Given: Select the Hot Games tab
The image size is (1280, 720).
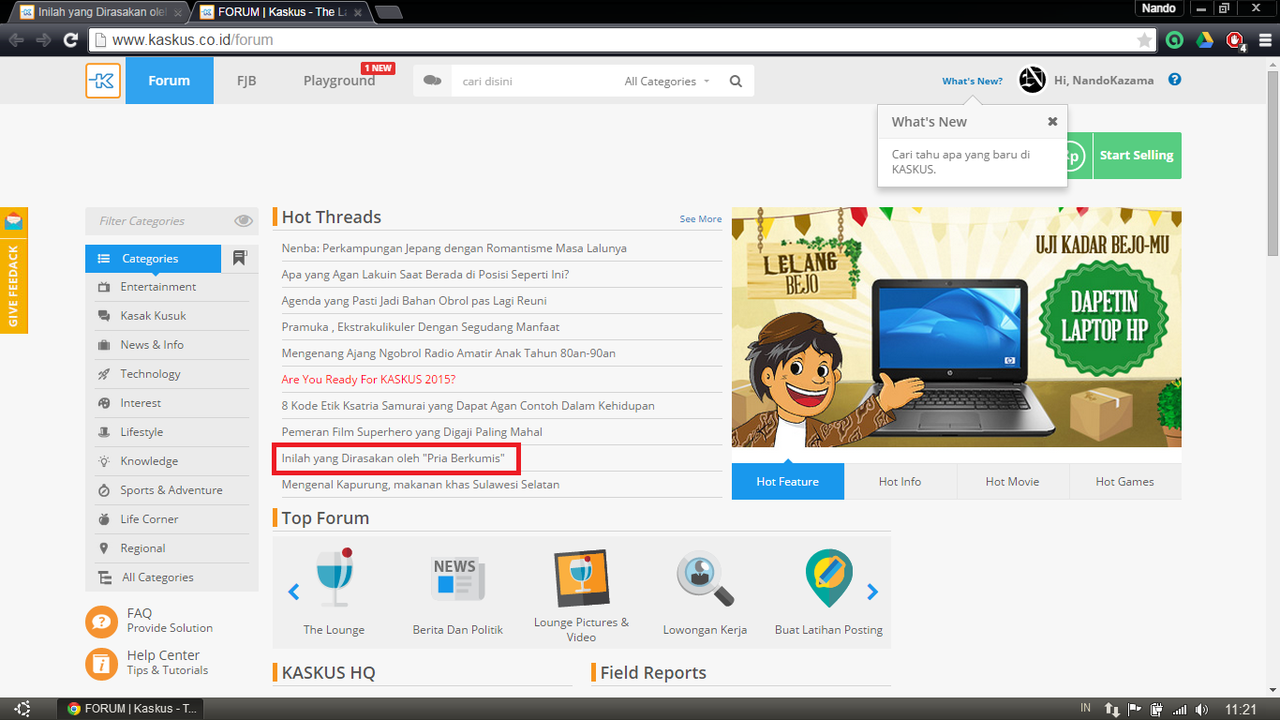Looking at the screenshot, I should click(1125, 482).
